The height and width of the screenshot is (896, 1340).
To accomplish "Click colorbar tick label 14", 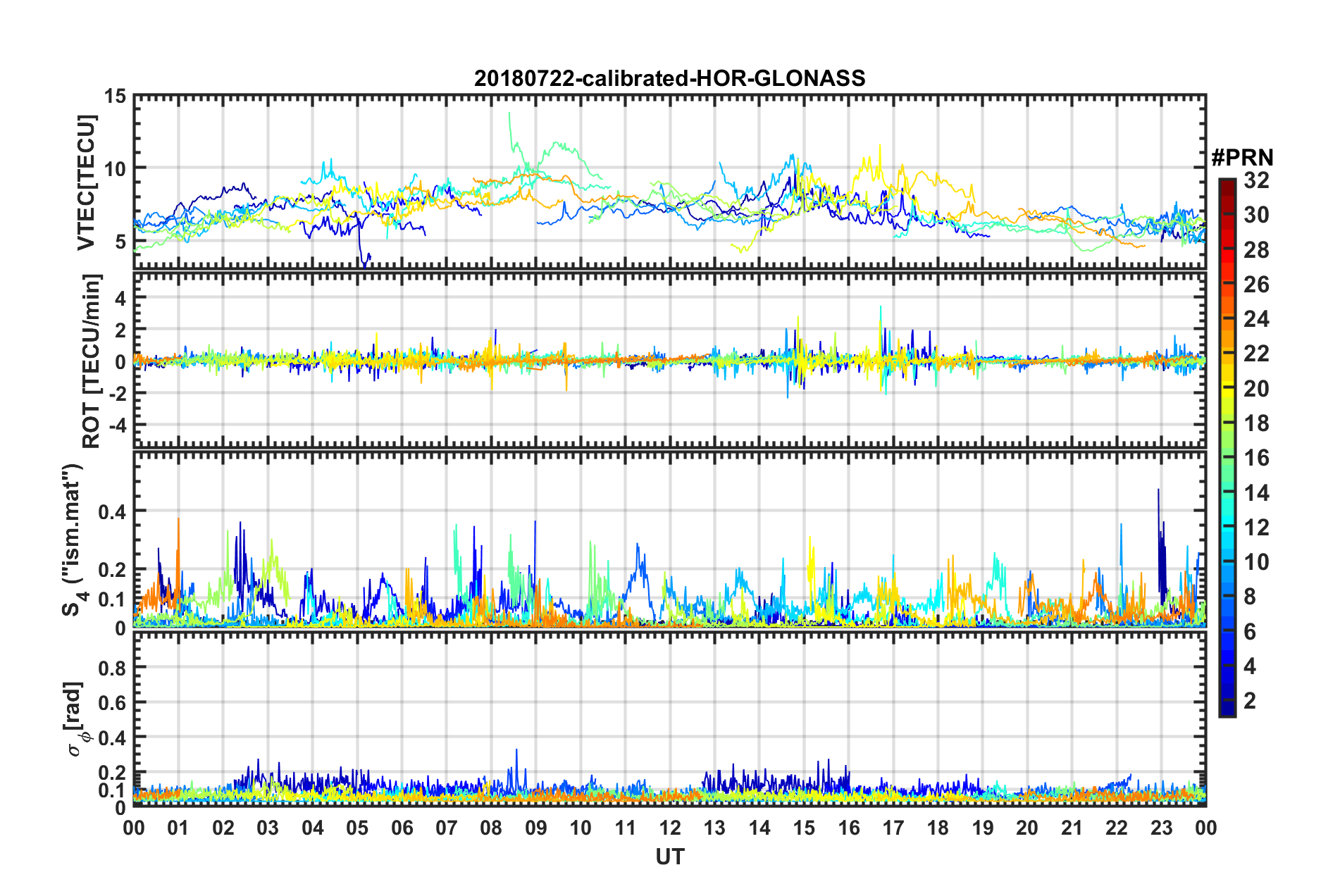I will (1256, 493).
